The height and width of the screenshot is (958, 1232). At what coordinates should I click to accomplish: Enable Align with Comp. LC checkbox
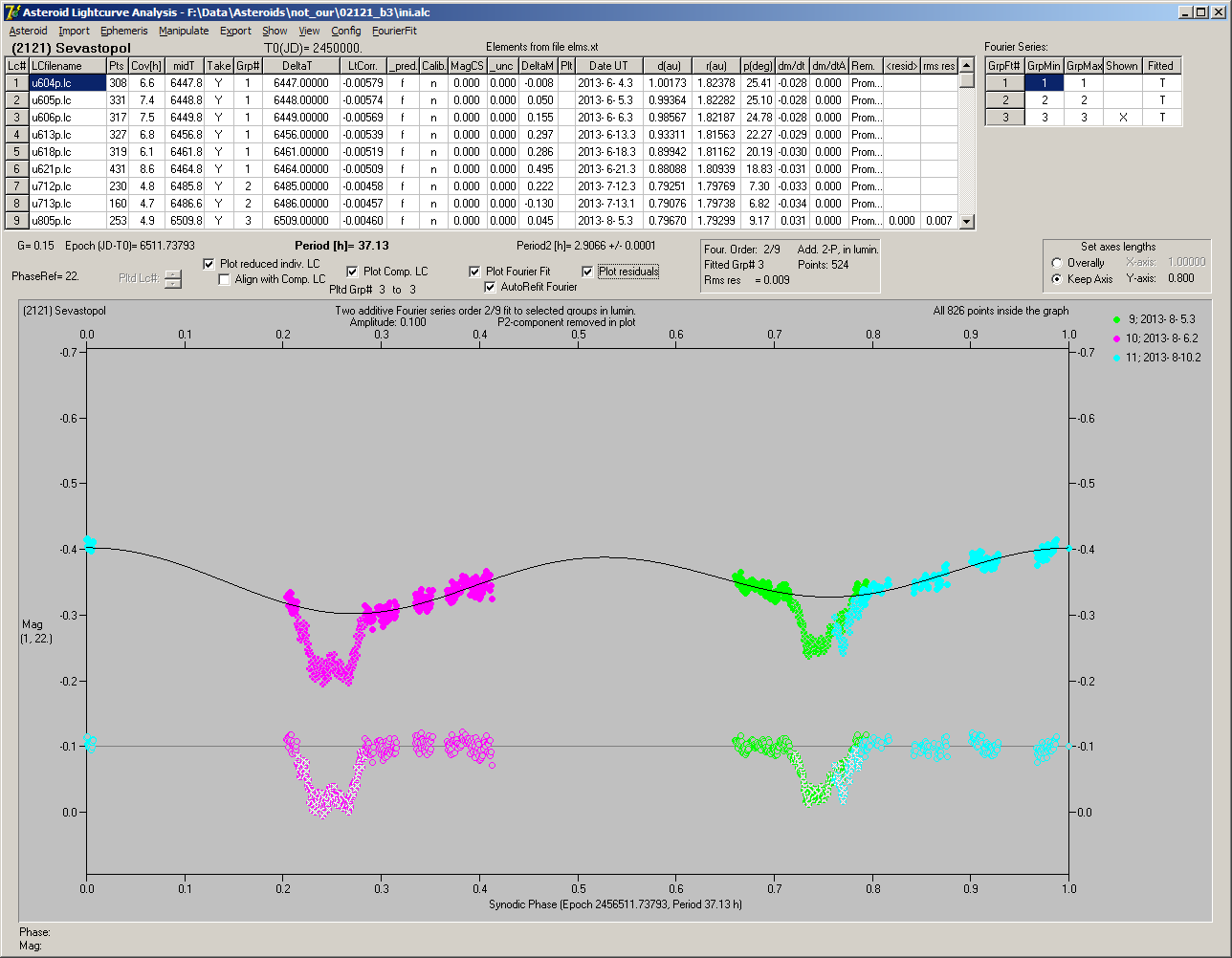tap(225, 279)
